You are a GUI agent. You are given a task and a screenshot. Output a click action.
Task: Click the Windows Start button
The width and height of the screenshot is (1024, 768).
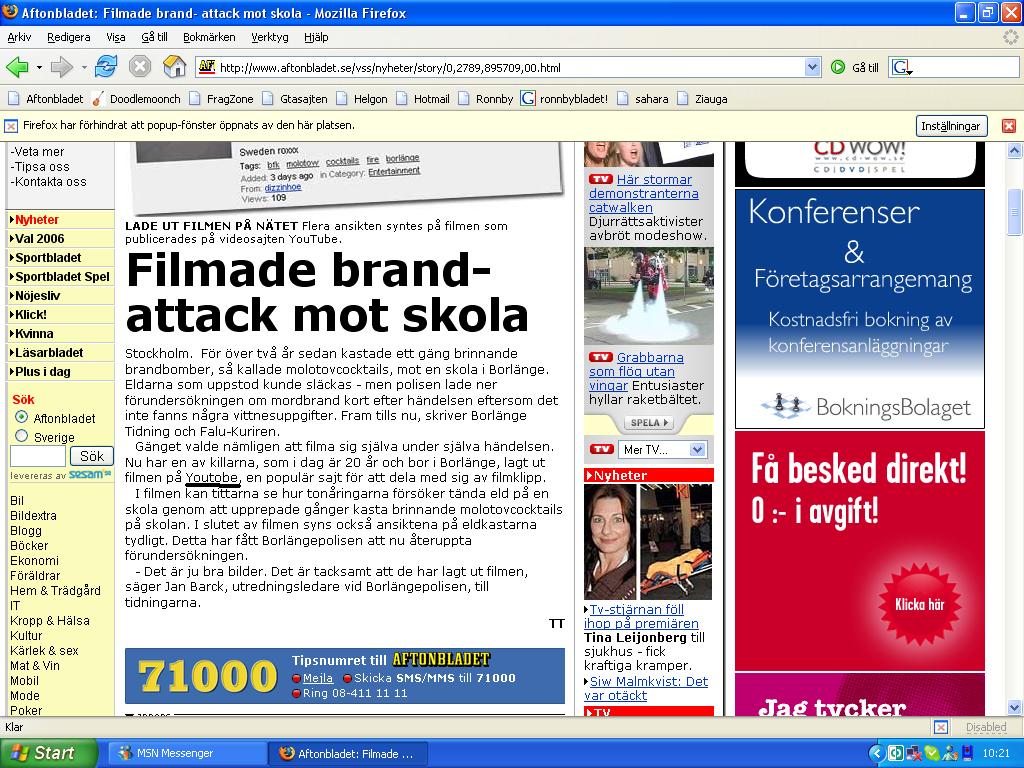pos(48,753)
